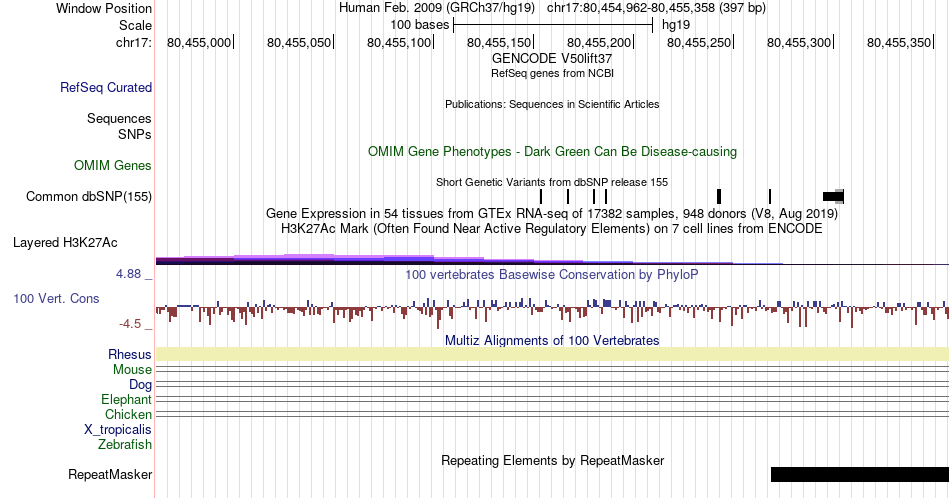Open the 100 Vert. Cons track label

[56, 298]
